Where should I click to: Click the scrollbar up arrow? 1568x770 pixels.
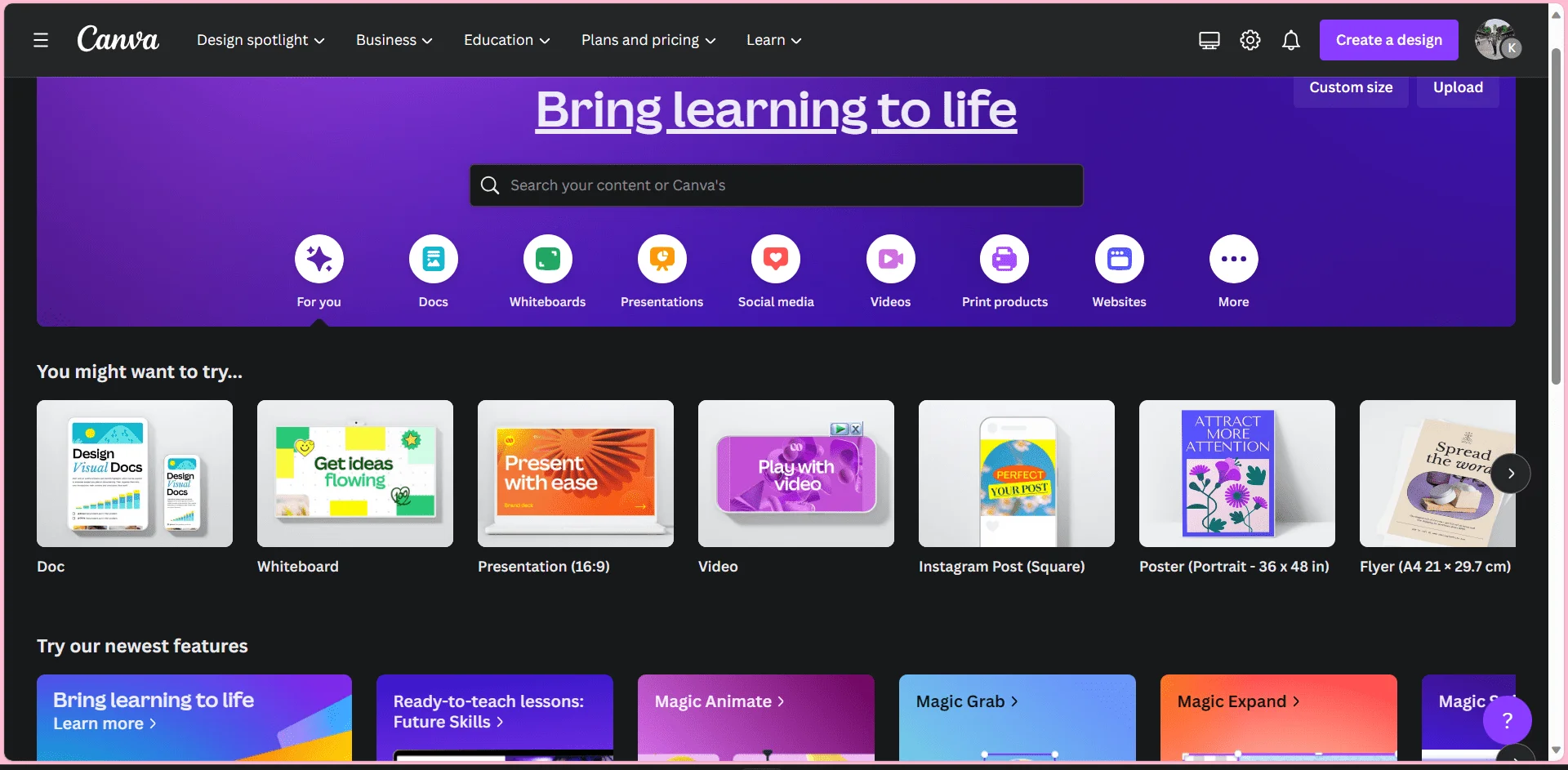coord(1557,15)
